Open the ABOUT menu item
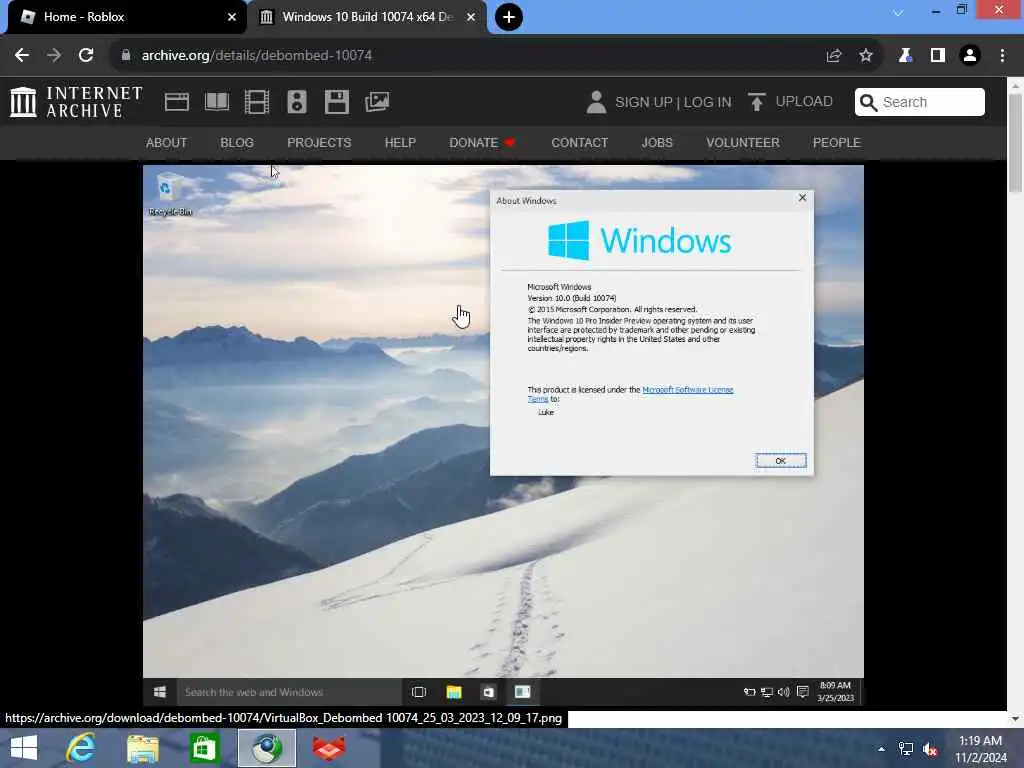Viewport: 1024px width, 768px height. (167, 142)
